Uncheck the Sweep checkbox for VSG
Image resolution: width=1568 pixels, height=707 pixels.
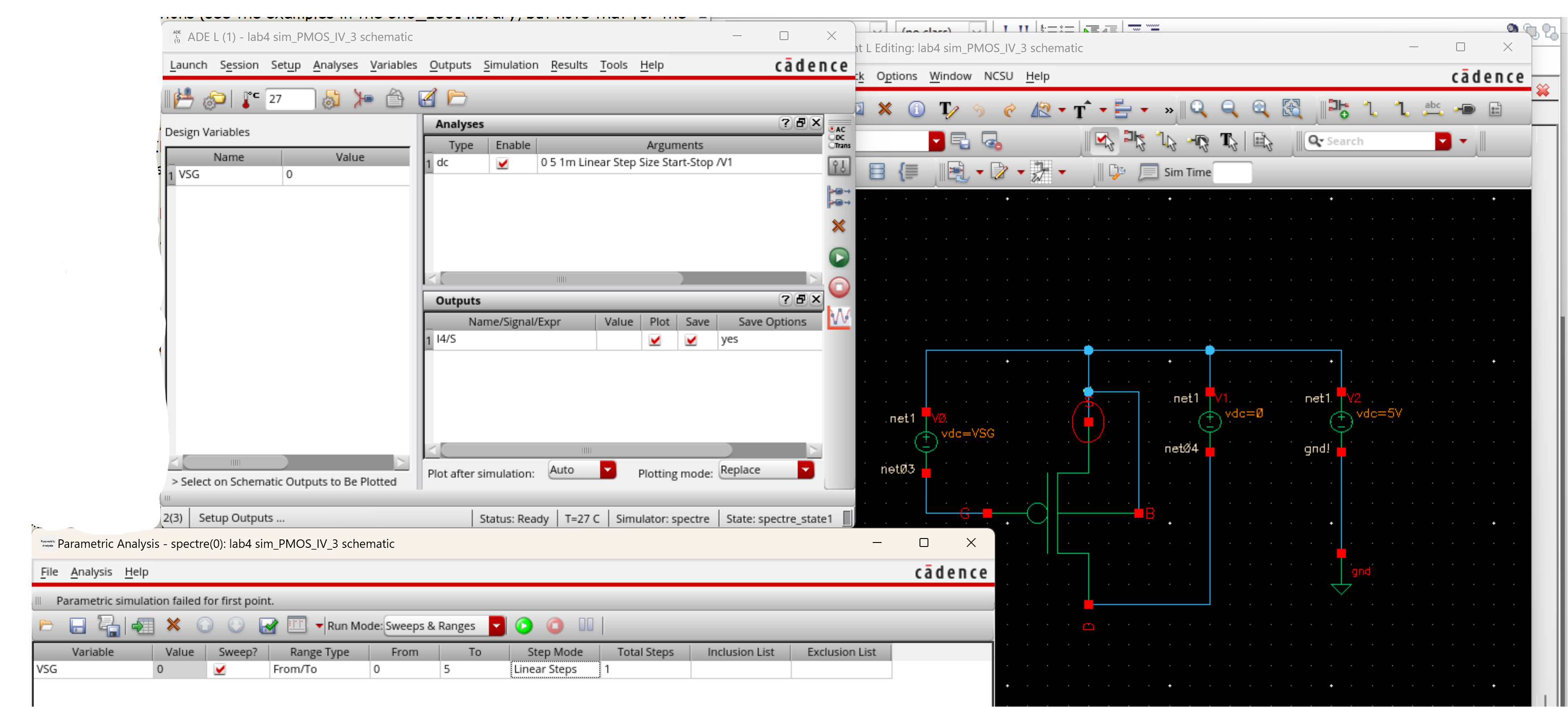click(220, 669)
